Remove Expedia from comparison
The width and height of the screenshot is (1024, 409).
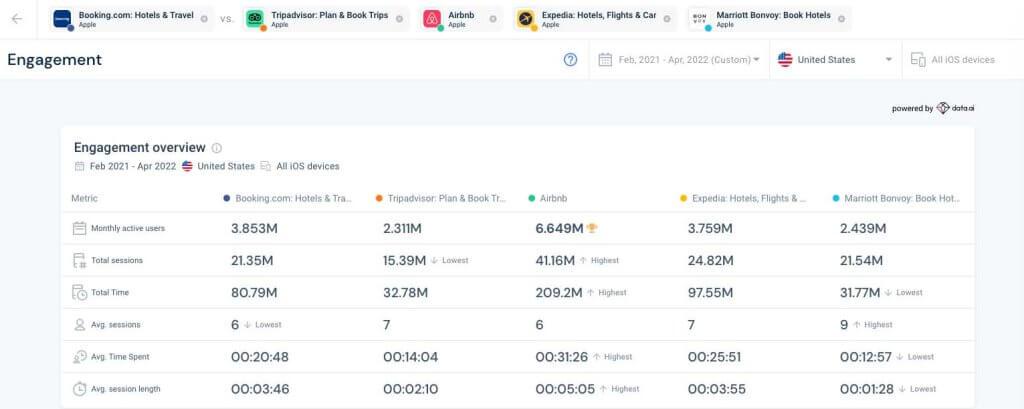click(667, 19)
